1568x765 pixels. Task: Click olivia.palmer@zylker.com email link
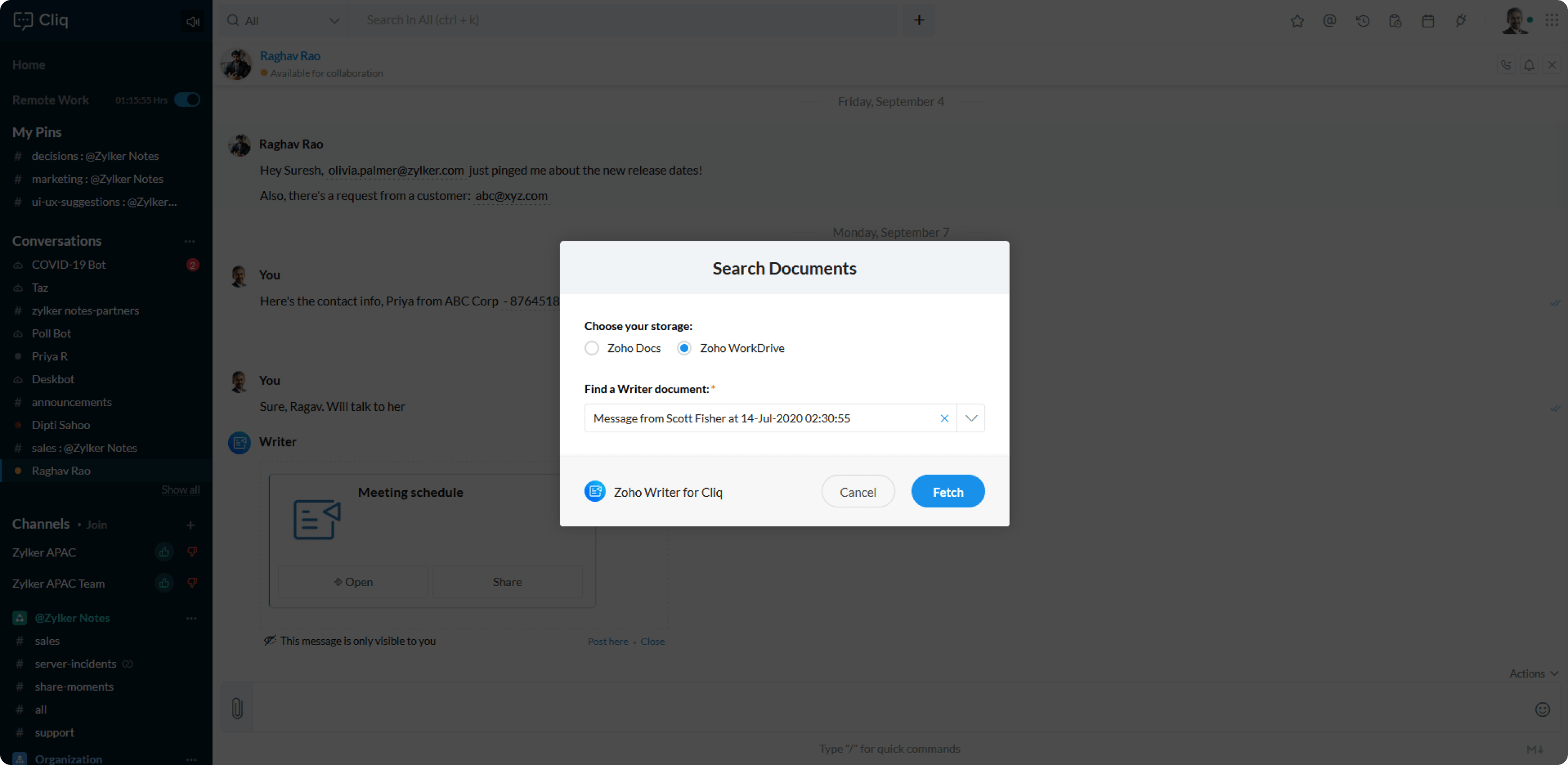click(x=396, y=170)
